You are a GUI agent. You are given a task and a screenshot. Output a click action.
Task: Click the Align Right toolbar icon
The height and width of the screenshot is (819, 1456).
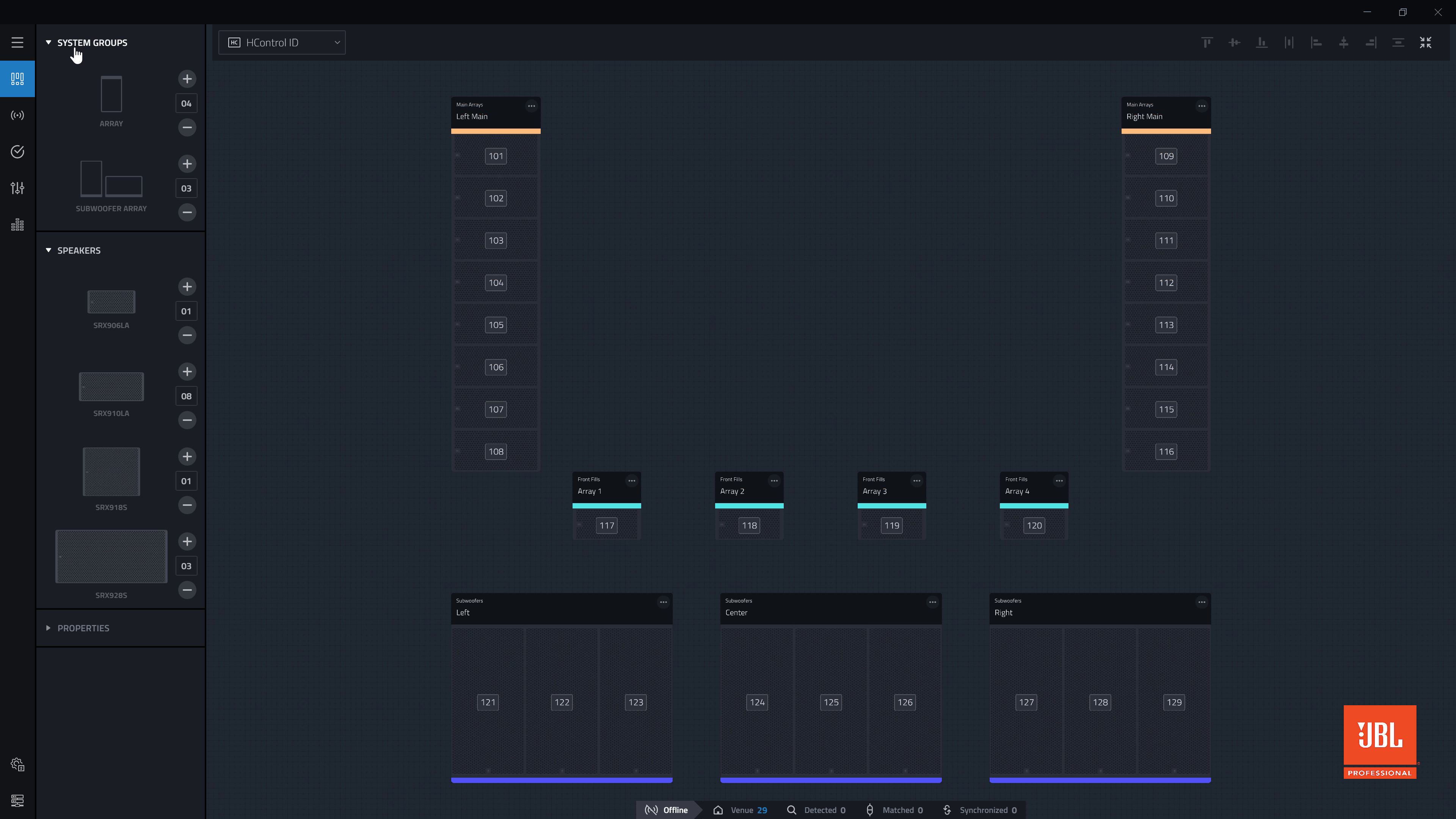tap(1371, 42)
